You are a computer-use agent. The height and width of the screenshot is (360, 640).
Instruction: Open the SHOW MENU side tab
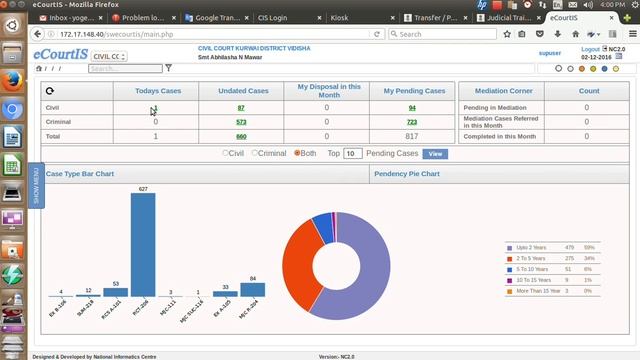[x=36, y=185]
